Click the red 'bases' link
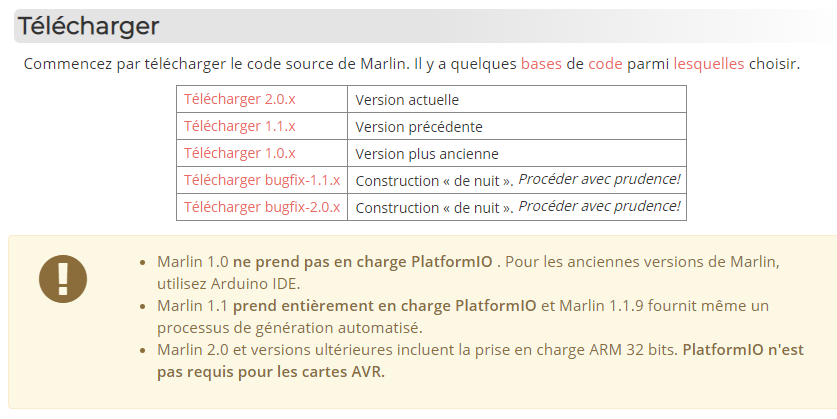The image size is (837, 419). [541, 64]
